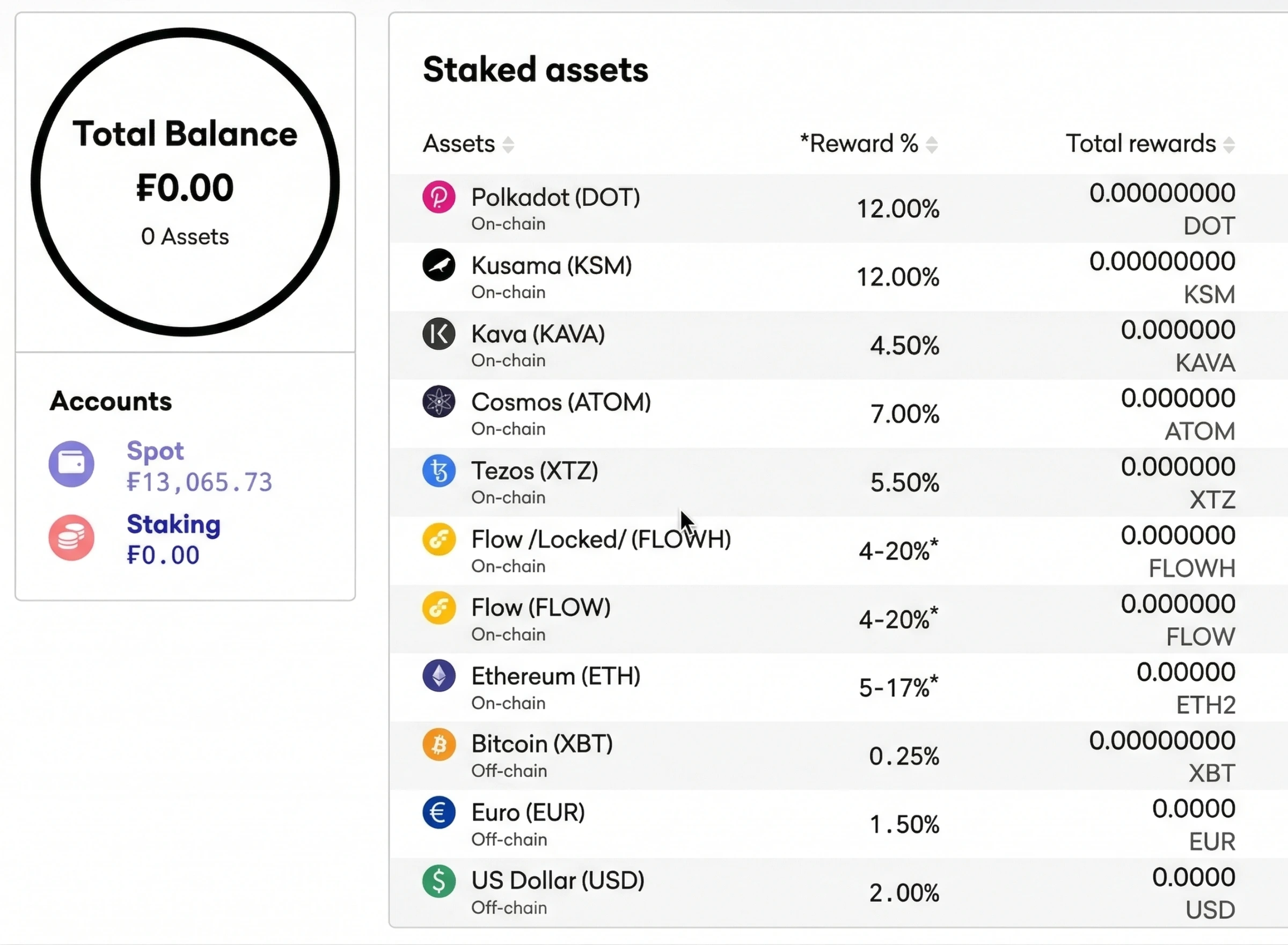Sort the table by Reward % column

[x=932, y=144]
